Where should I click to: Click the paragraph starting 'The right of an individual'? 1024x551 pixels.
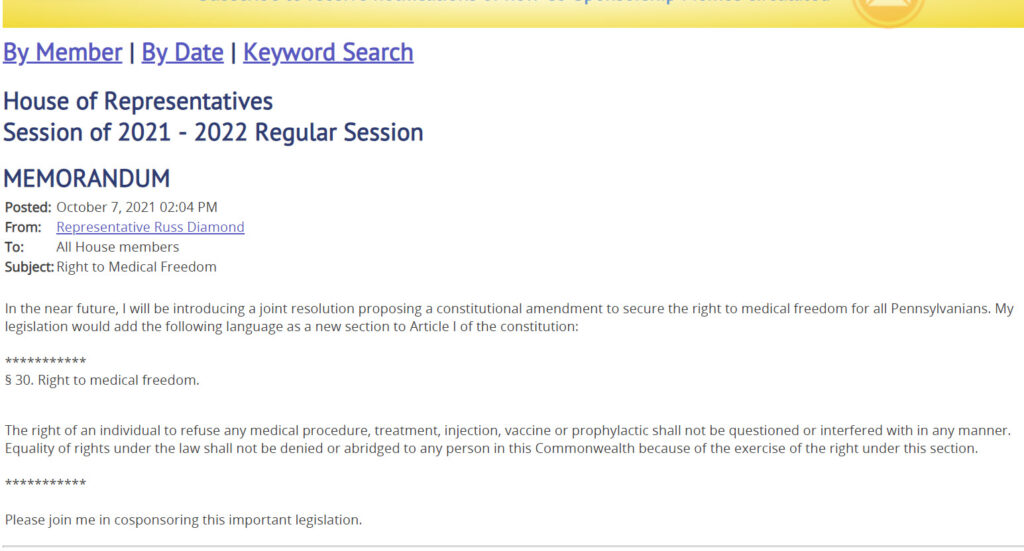[x=507, y=439]
